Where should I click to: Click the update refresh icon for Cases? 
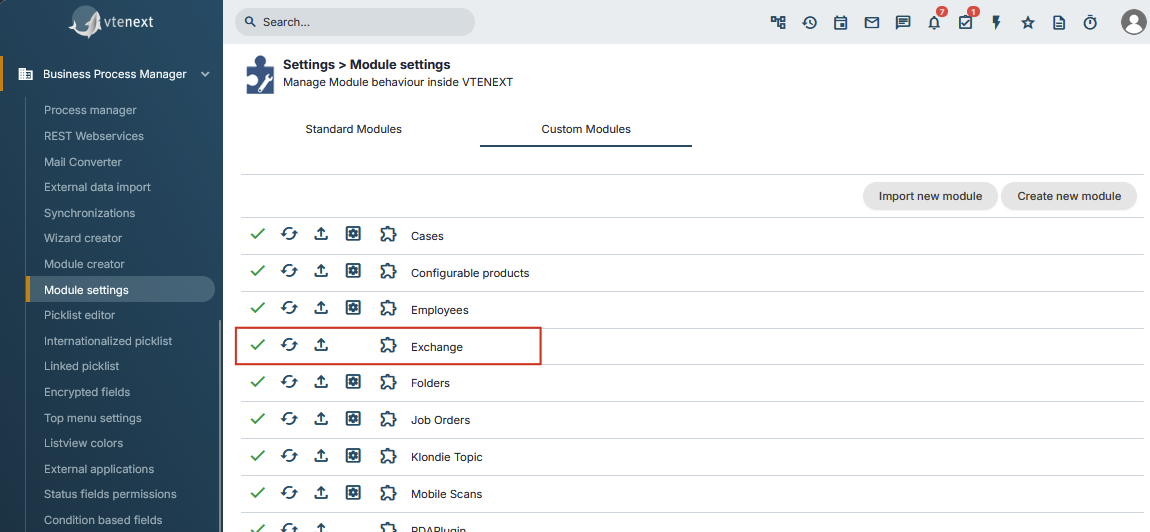click(289, 234)
